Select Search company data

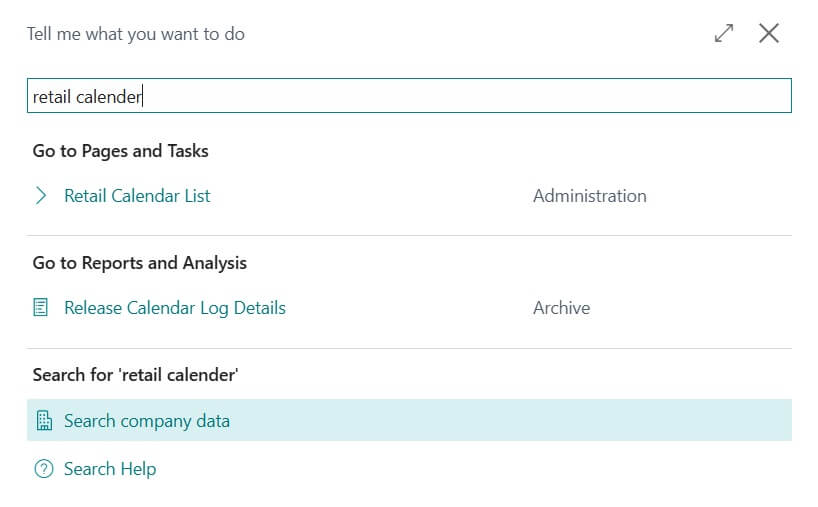point(147,421)
